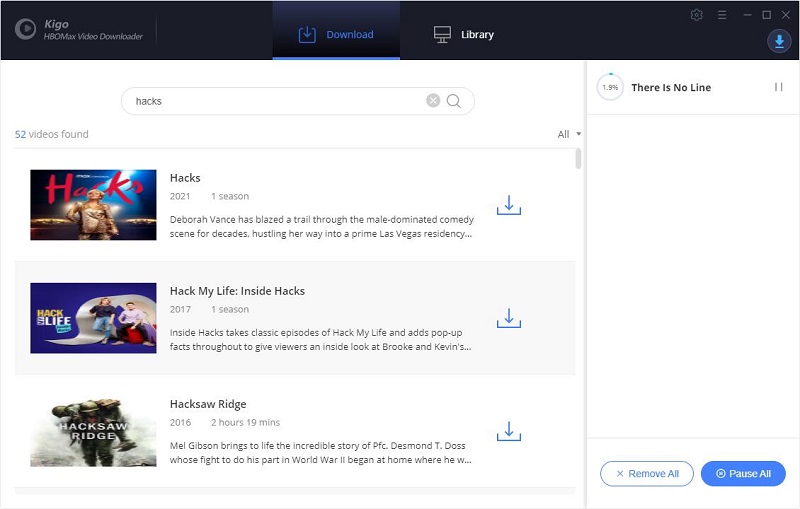The image size is (800, 509).
Task: Clear the search text with the X icon
Action: (433, 100)
